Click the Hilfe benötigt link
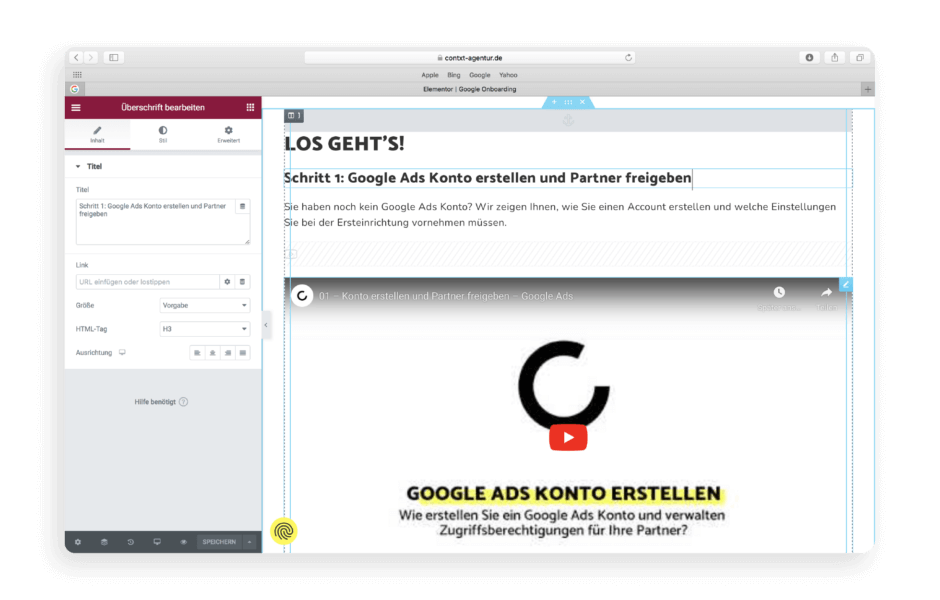 pos(161,402)
